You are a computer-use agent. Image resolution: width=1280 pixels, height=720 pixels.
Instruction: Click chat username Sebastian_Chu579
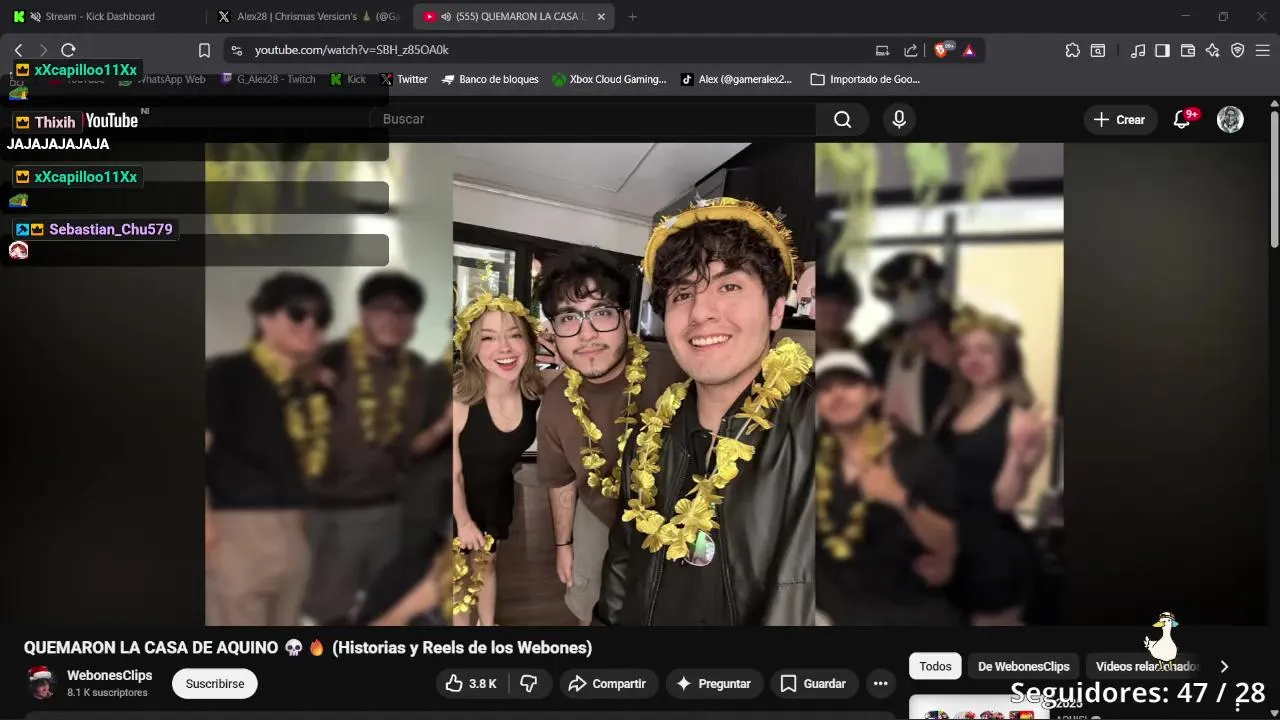(111, 229)
